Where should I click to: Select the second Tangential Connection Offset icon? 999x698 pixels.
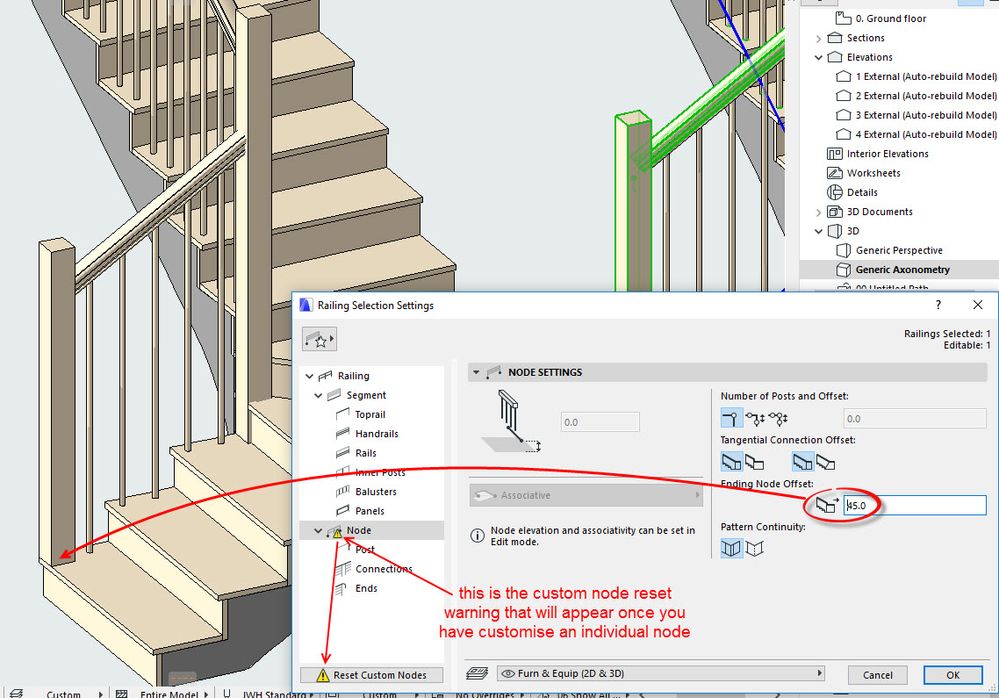tap(756, 461)
